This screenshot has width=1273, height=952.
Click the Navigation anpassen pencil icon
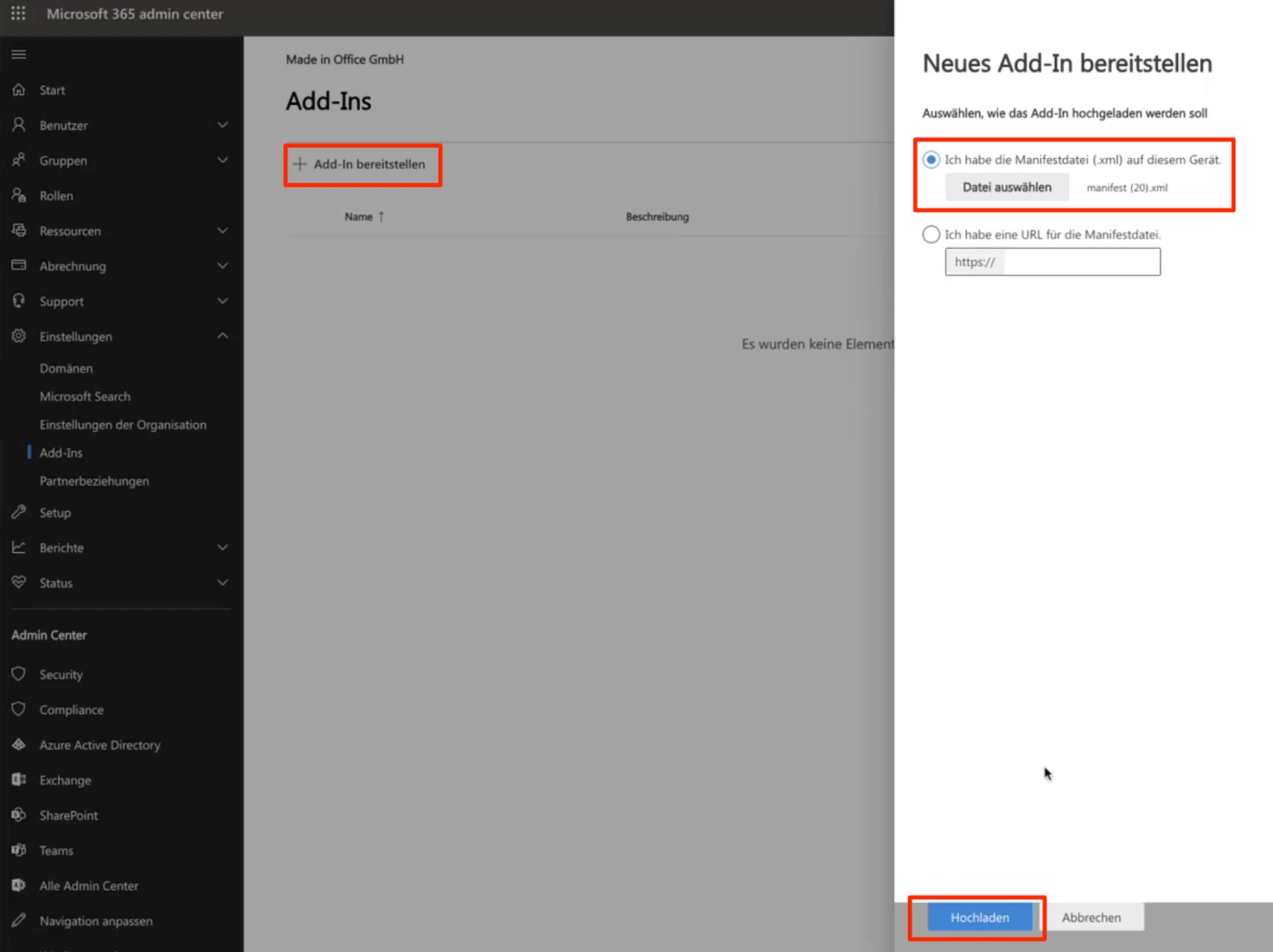point(19,920)
